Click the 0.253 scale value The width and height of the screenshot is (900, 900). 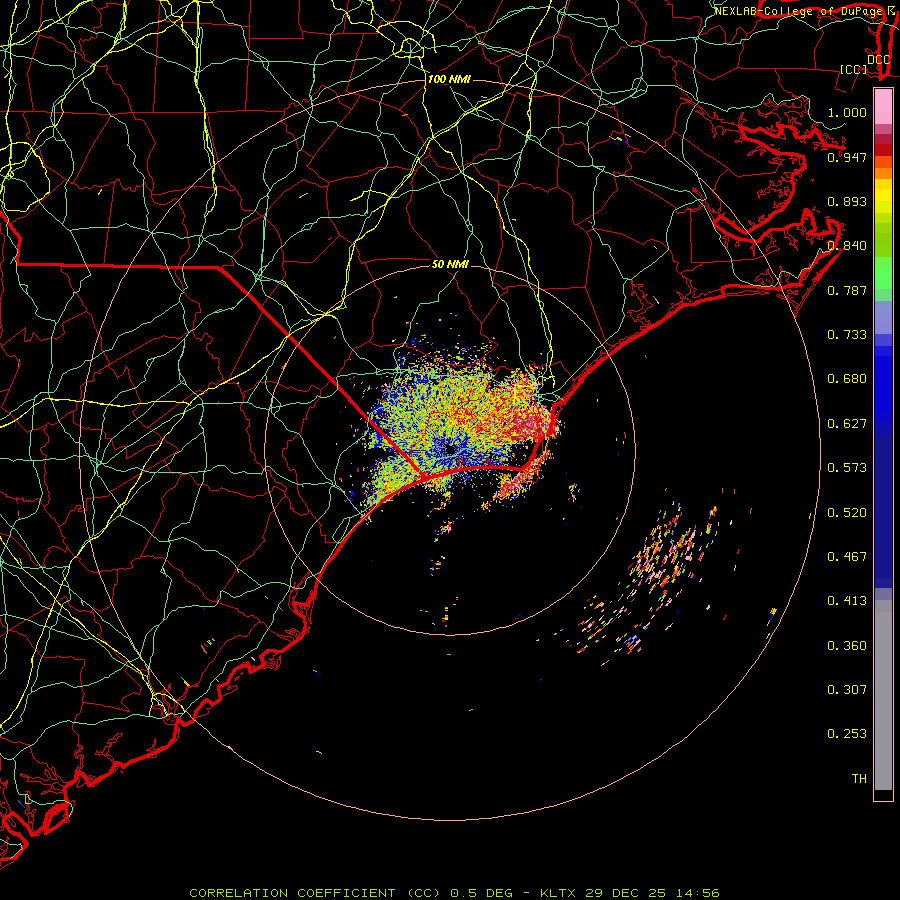[847, 734]
